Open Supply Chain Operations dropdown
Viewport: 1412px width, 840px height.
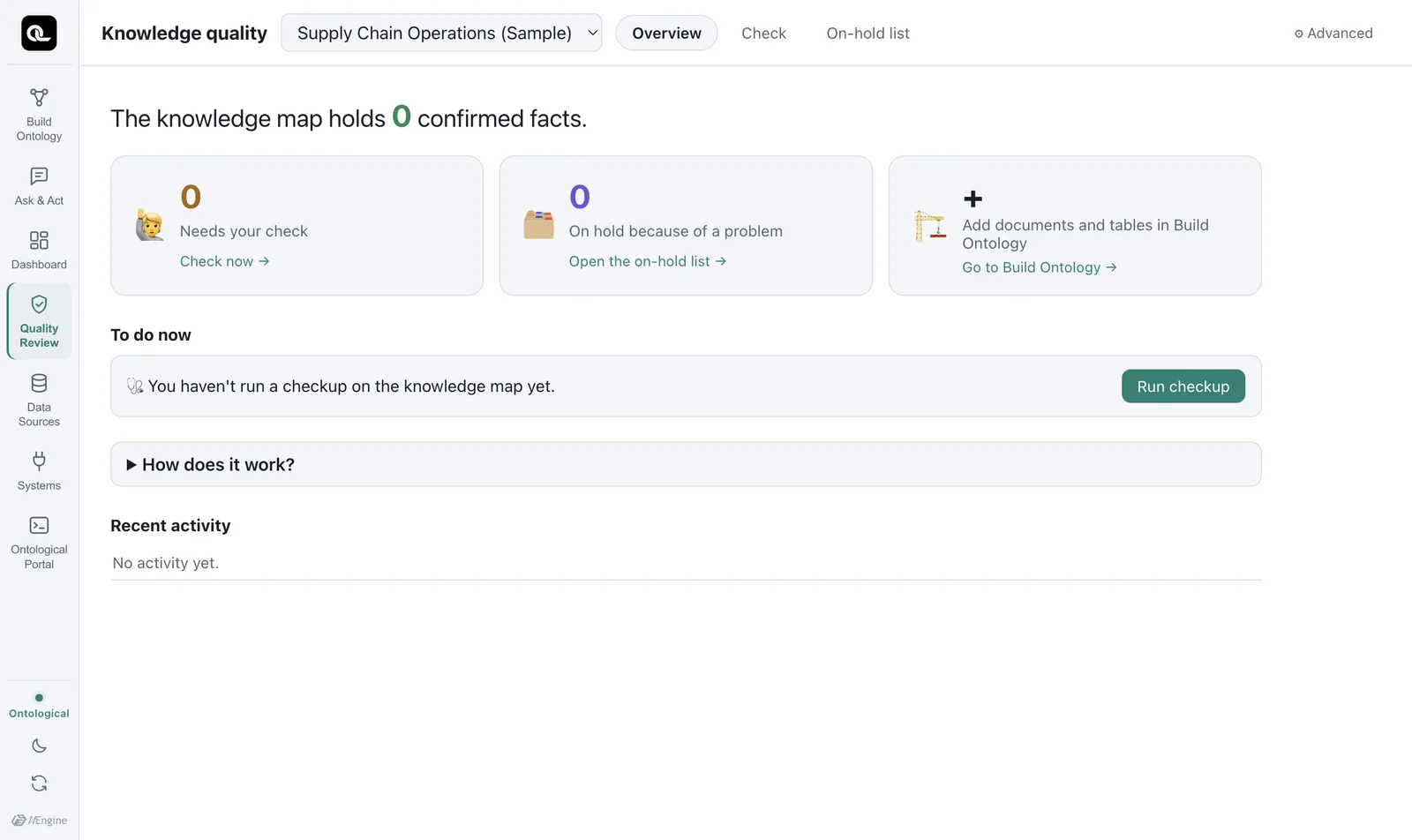tap(441, 33)
